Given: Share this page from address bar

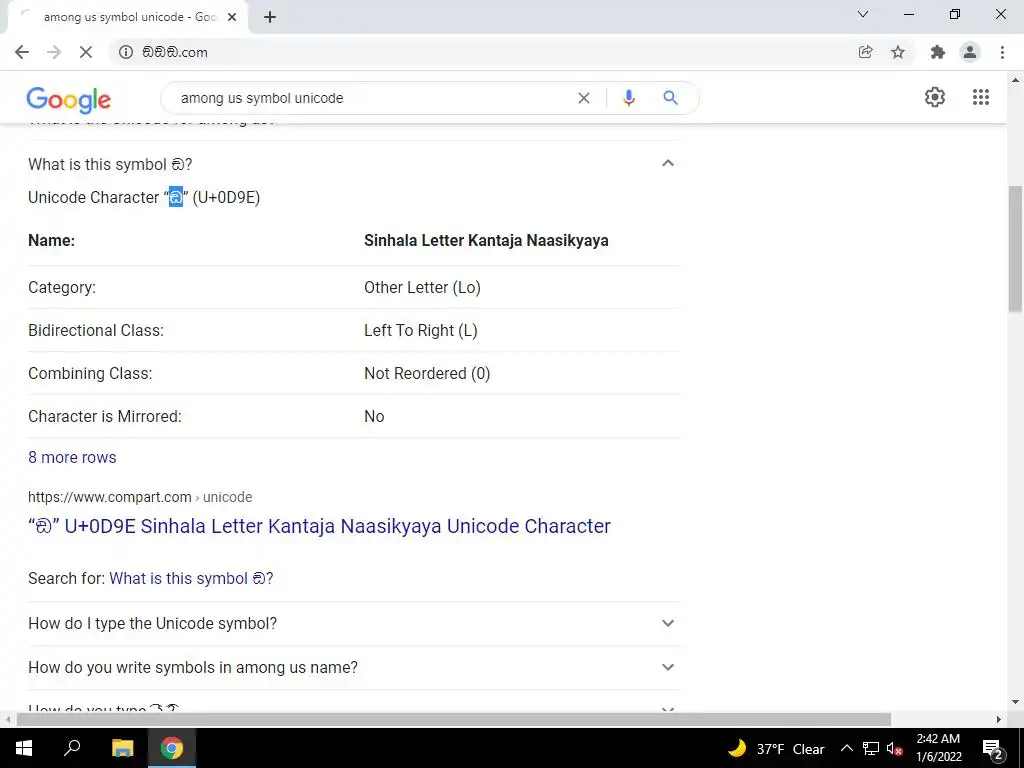Looking at the screenshot, I should (865, 52).
